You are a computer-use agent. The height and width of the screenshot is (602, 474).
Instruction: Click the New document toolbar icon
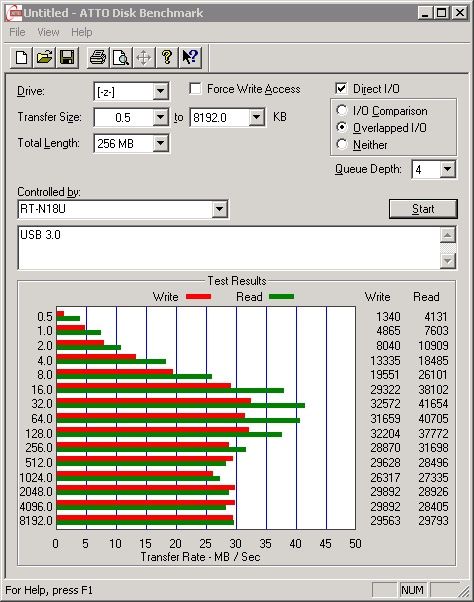(x=21, y=58)
